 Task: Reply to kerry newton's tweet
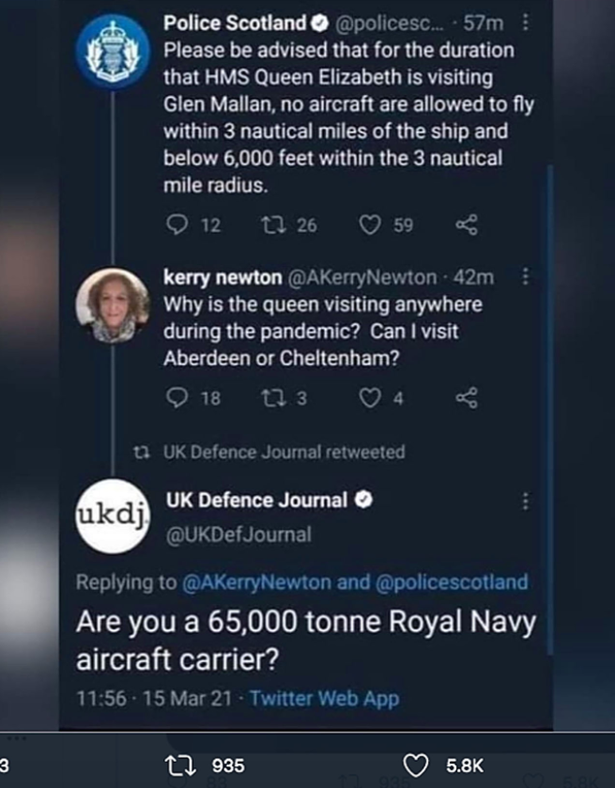(x=176, y=399)
